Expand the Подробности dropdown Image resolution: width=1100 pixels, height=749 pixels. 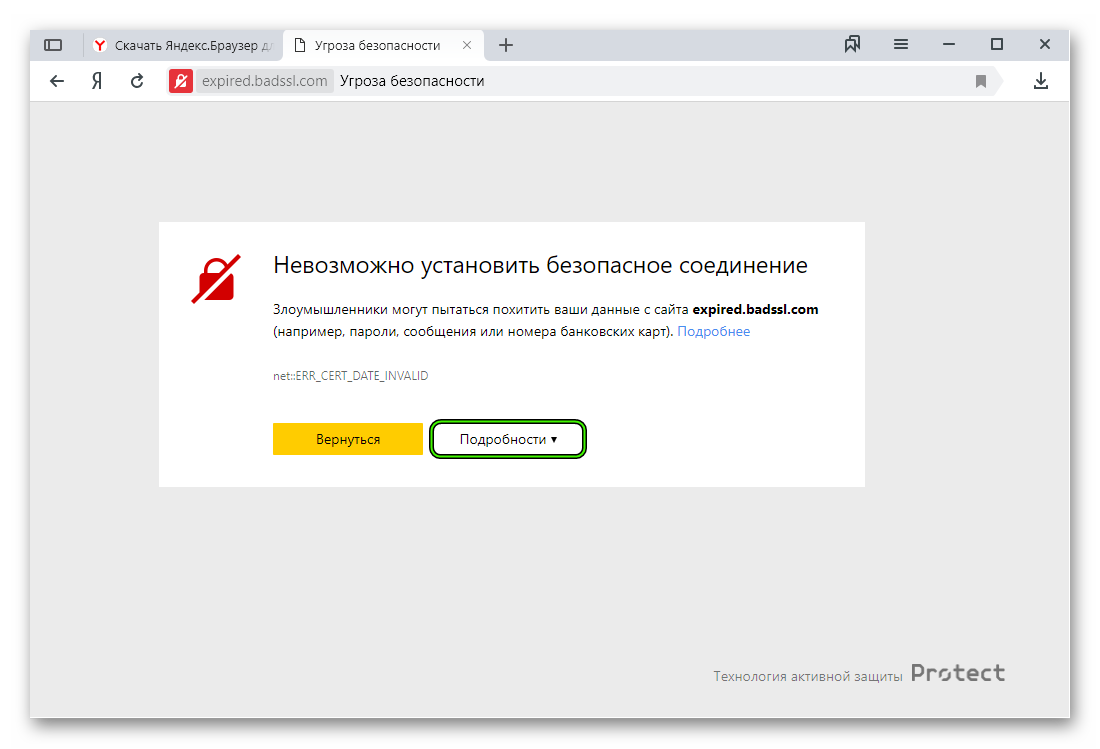[507, 439]
